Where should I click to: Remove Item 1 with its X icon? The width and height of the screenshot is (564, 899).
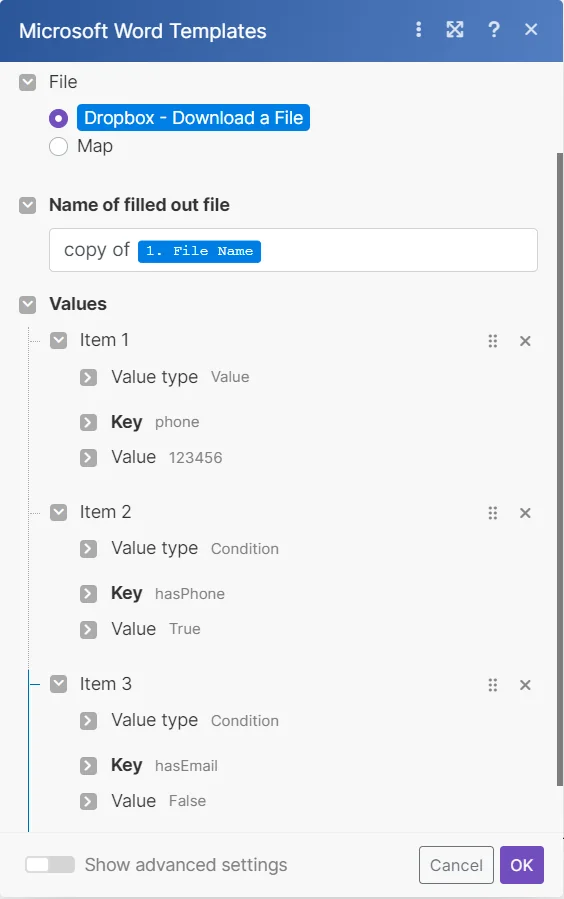click(x=525, y=341)
